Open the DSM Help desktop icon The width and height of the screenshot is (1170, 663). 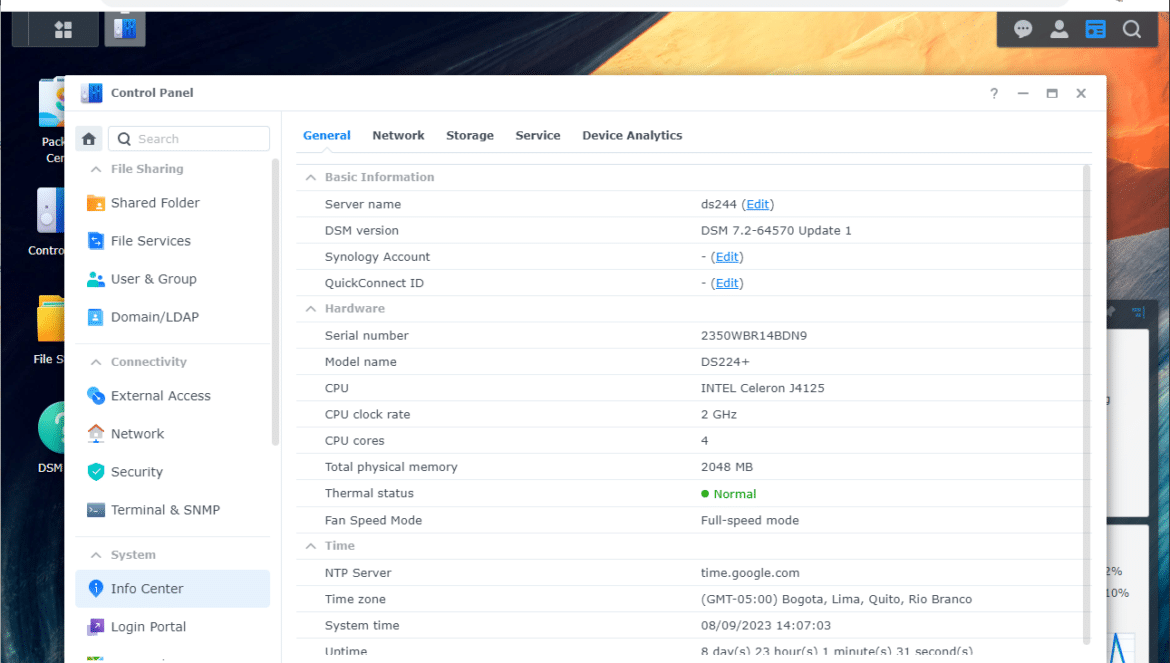point(51,428)
